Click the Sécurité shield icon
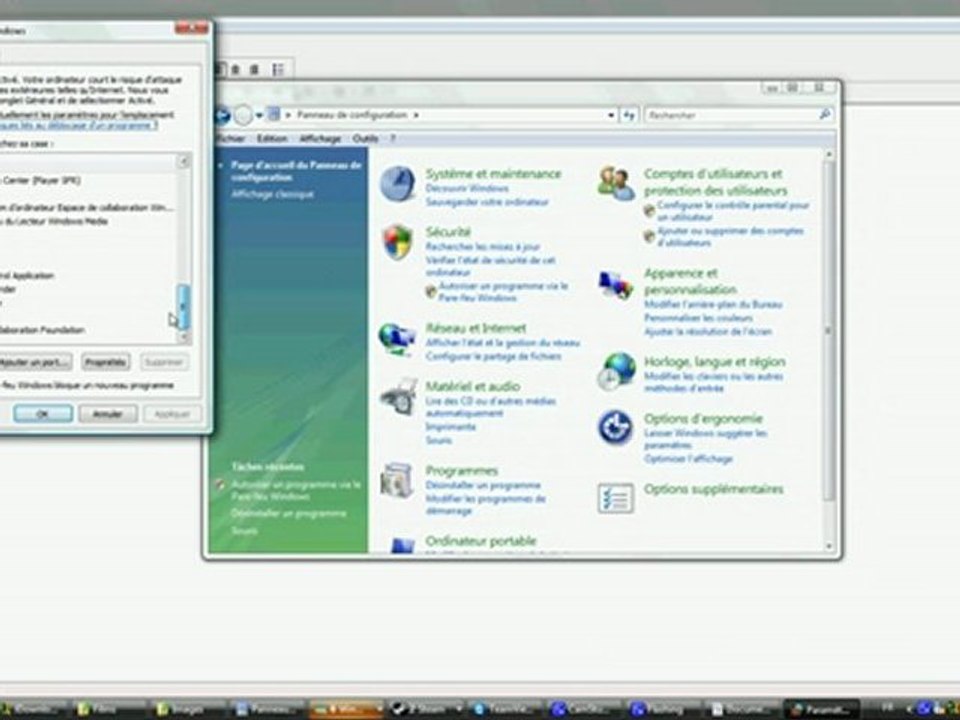The width and height of the screenshot is (960, 720). tap(398, 241)
